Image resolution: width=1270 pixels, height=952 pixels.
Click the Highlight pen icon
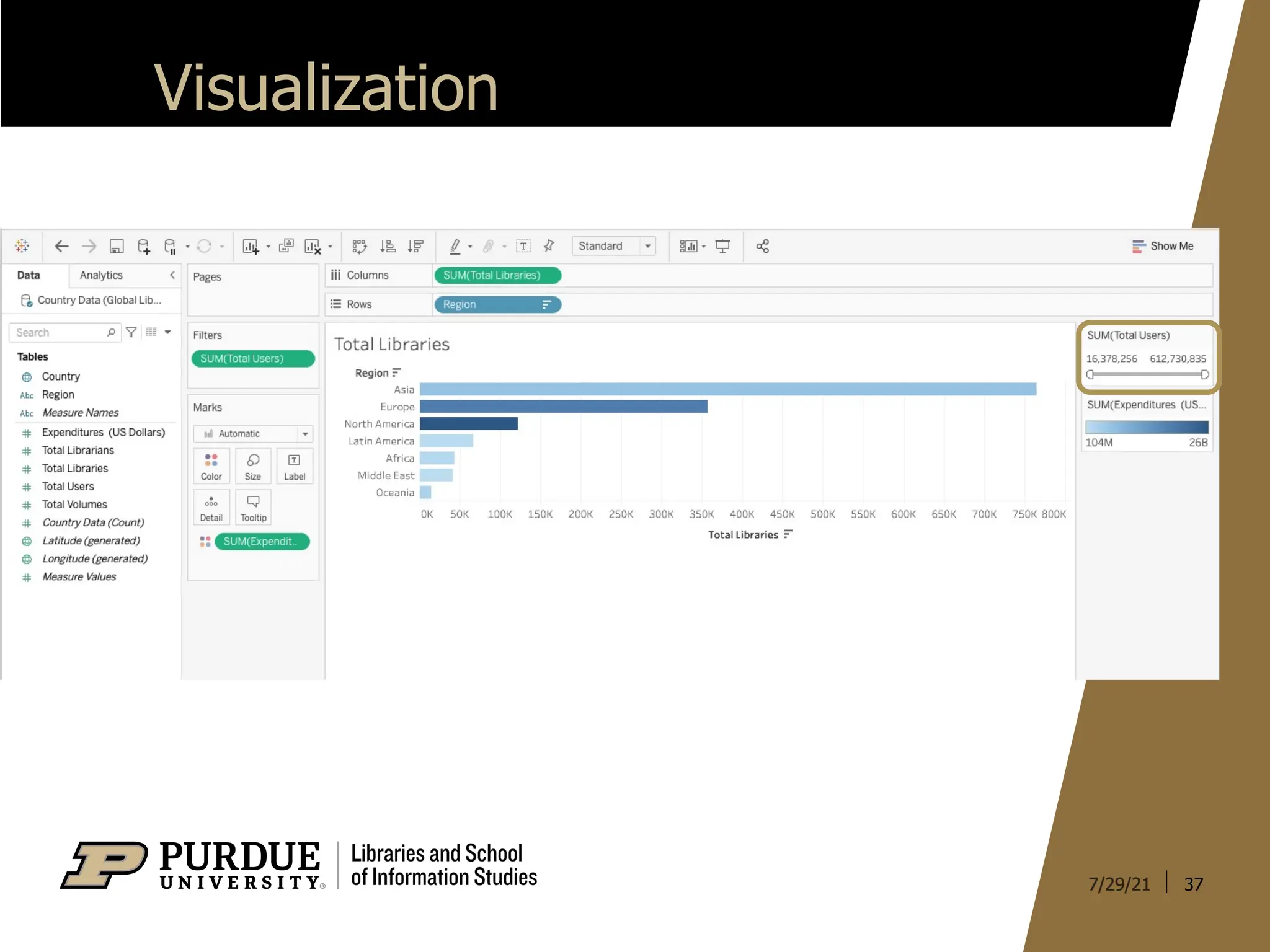455,247
